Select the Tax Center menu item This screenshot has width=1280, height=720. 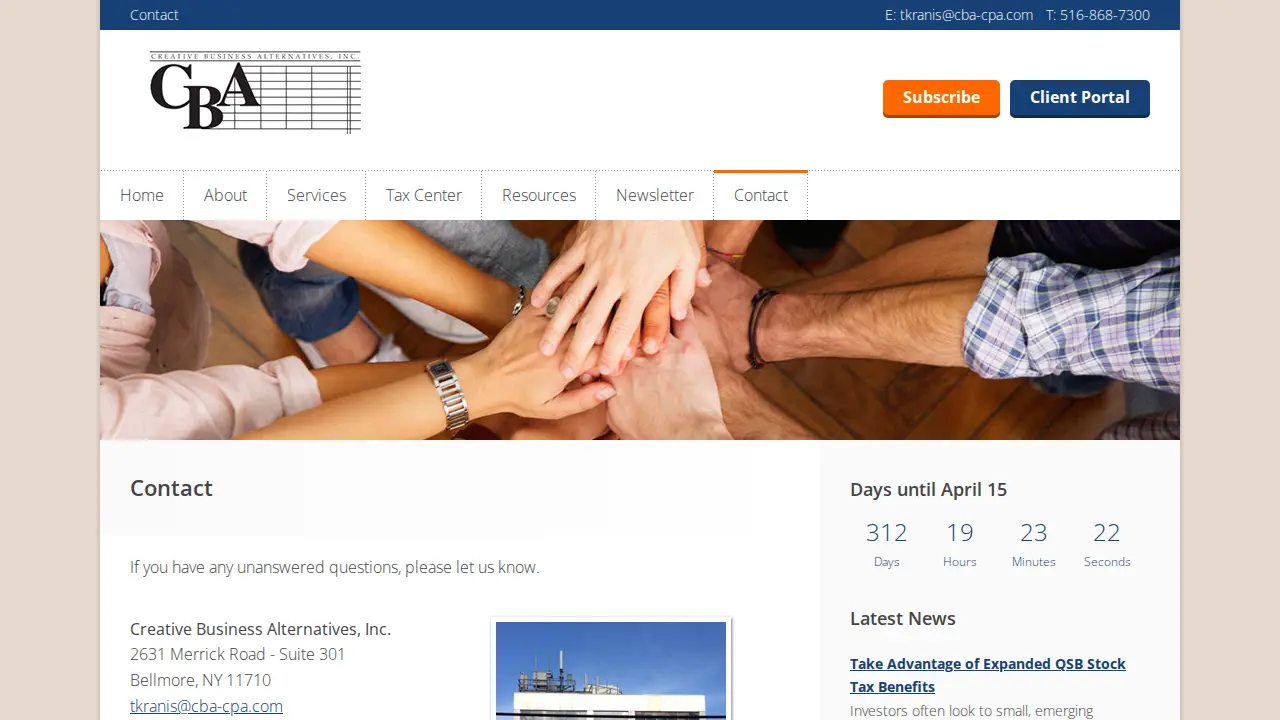(x=424, y=195)
